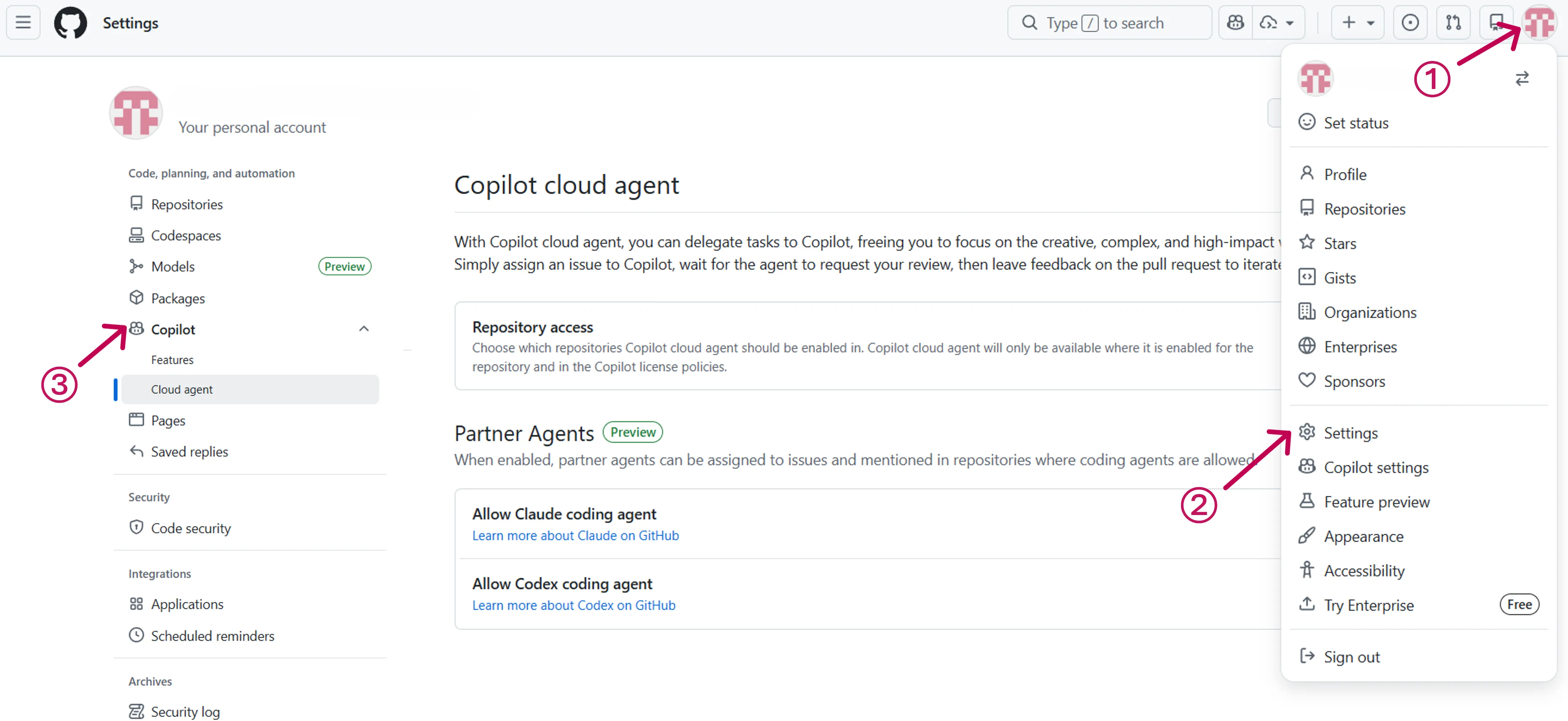
Task: Choose Settings in the user menu
Action: [x=1418, y=433]
